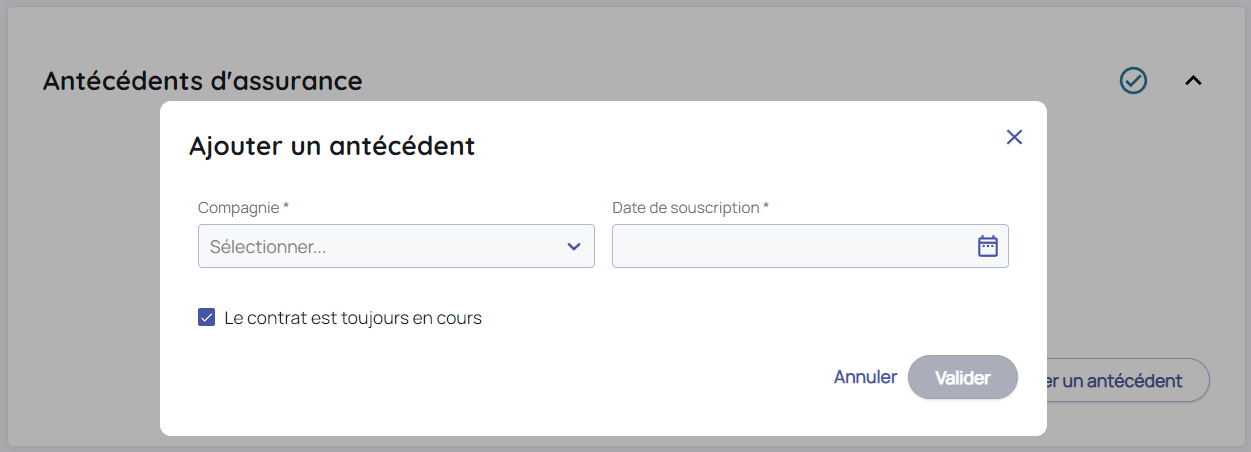The height and width of the screenshot is (452, 1251).
Task: Open the calendar date picker icon
Action: [x=987, y=246]
